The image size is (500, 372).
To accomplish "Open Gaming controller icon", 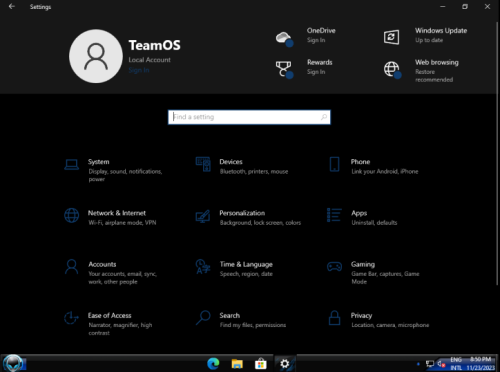I will 334,267.
